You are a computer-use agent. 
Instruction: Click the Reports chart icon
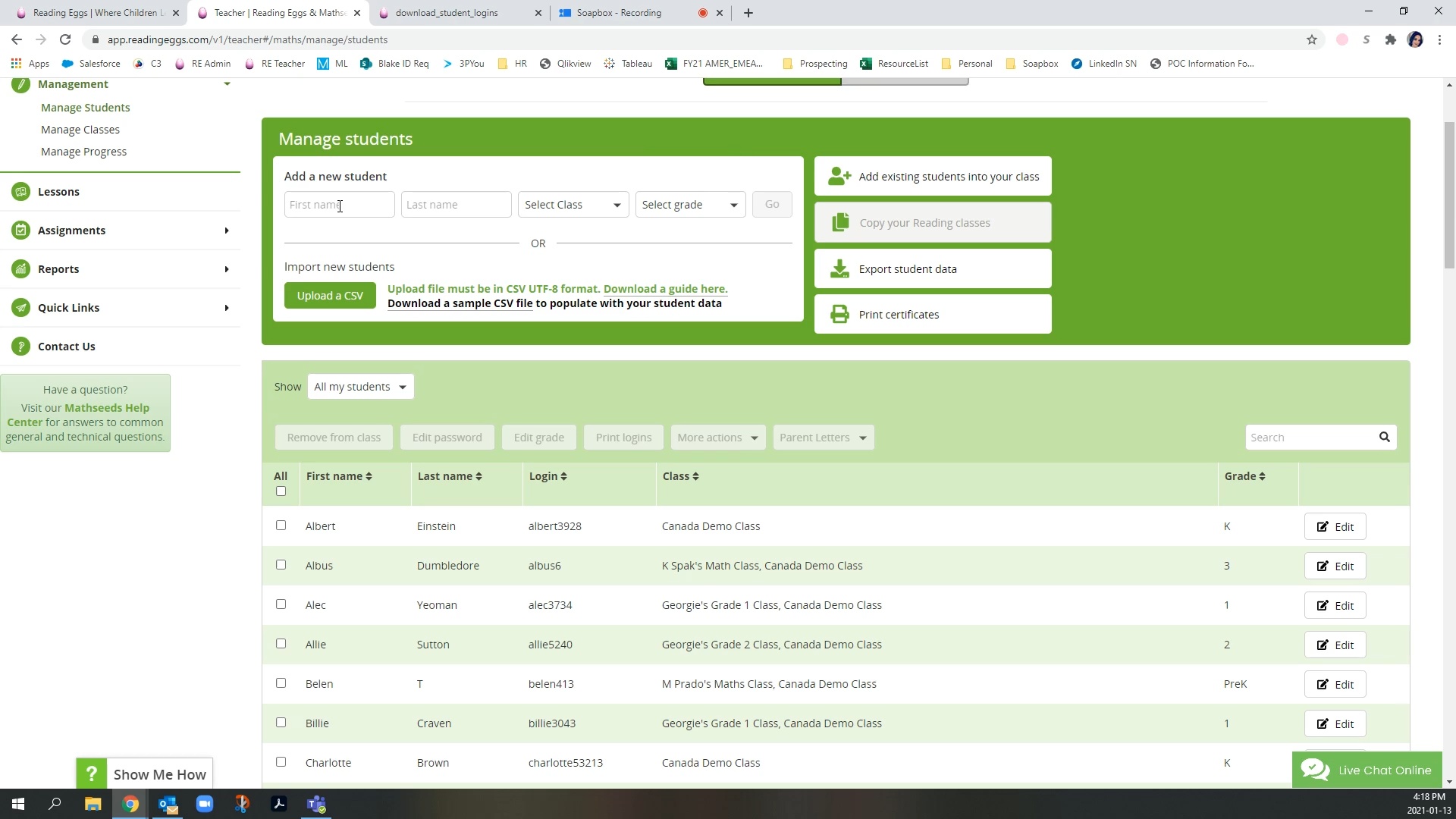21,269
